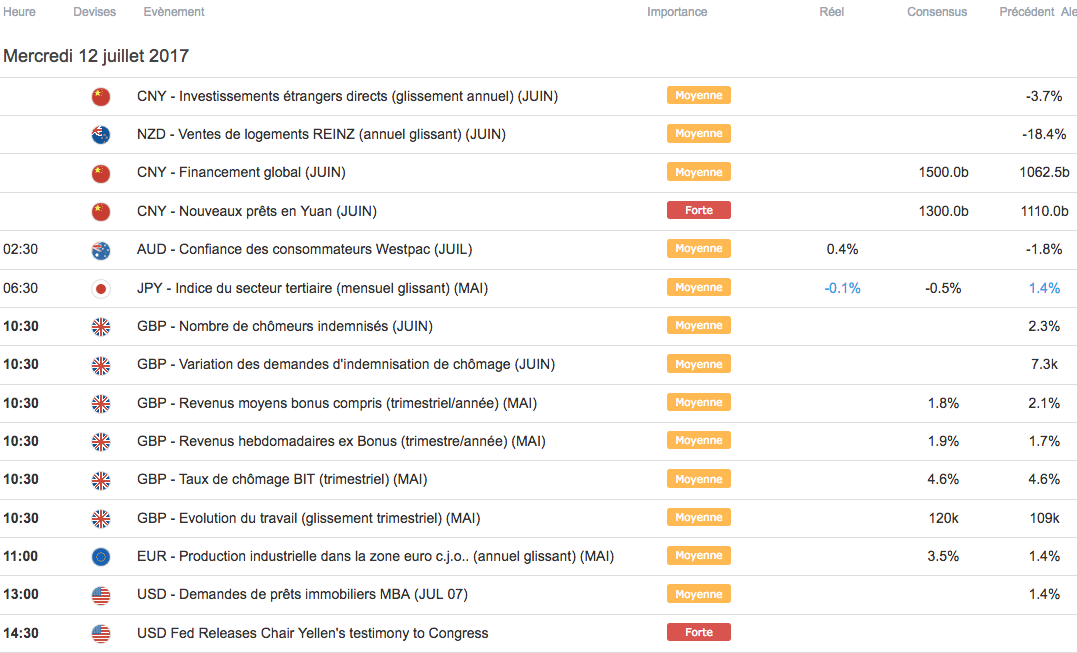Click China flag beside Nouveaux prêts en Yuan
Screen dimensions: 1077x653
[100, 211]
